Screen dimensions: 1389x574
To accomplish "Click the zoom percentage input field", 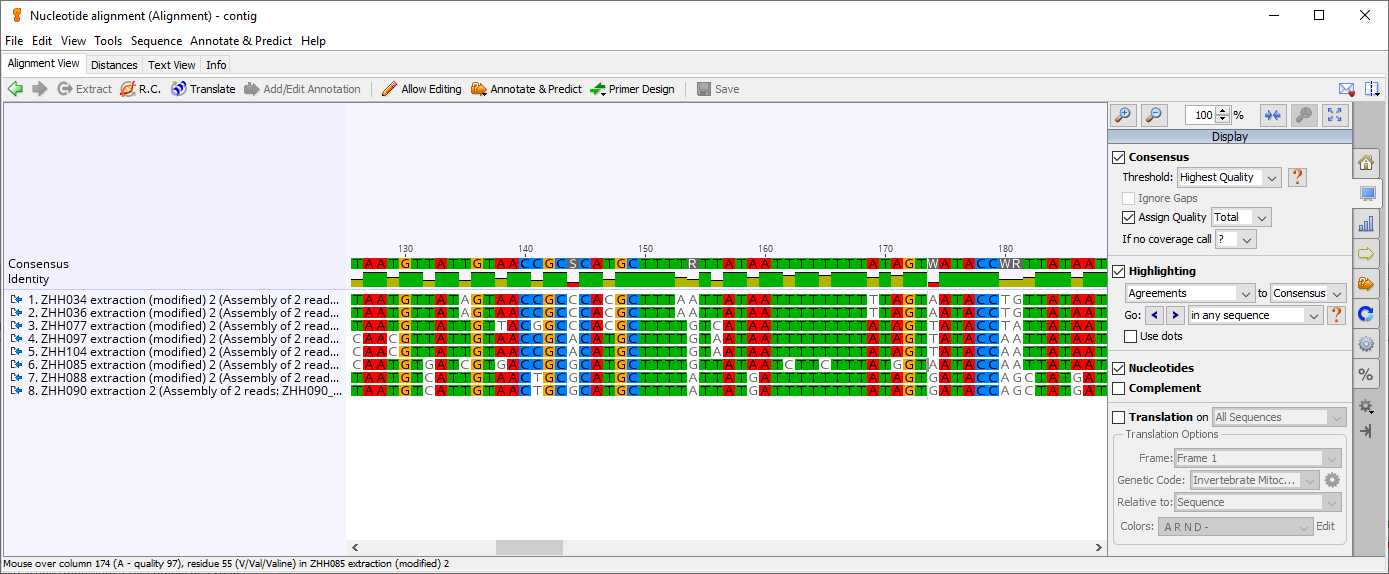I will 1200,115.
